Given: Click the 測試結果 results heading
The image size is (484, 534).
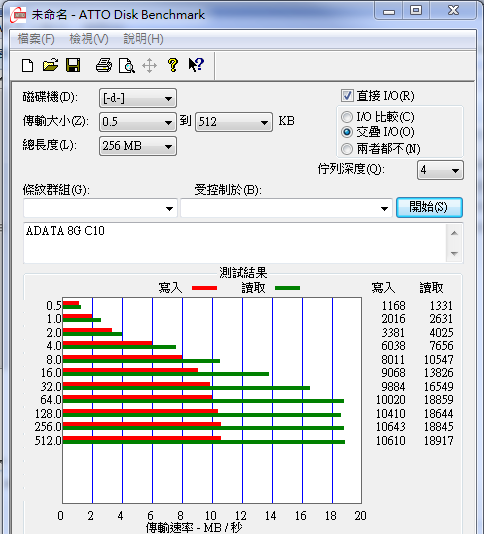Looking at the screenshot, I should 243,273.
